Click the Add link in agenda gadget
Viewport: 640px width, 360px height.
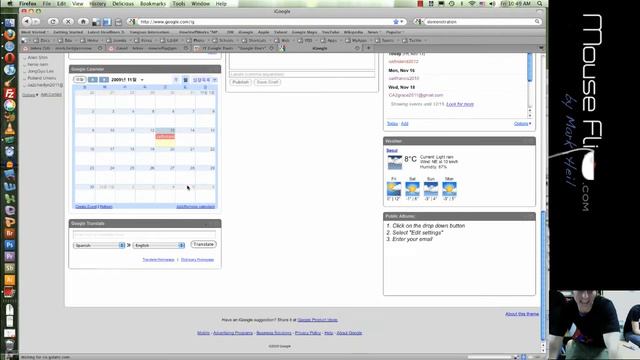[404, 123]
